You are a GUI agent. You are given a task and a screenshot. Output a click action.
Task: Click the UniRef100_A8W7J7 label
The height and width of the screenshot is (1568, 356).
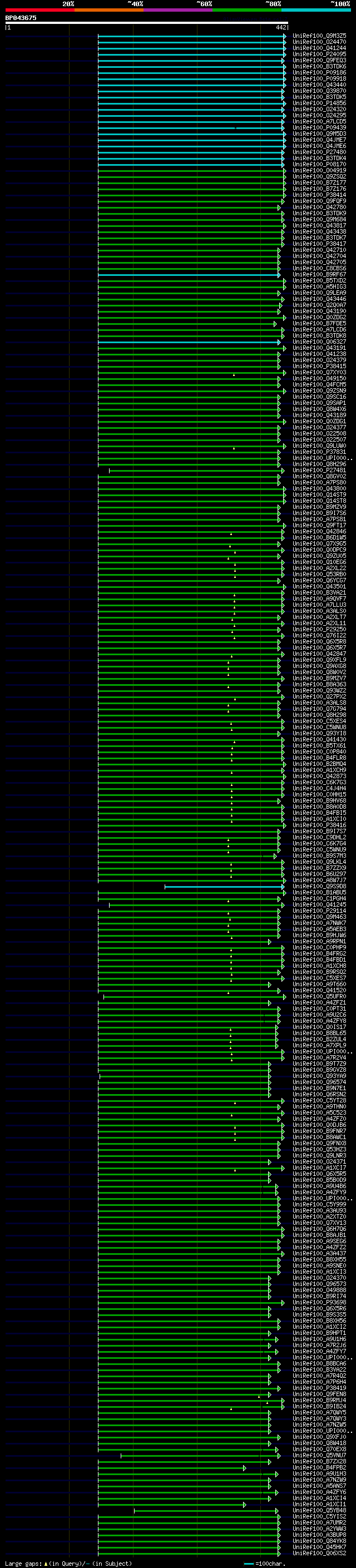pos(319,879)
